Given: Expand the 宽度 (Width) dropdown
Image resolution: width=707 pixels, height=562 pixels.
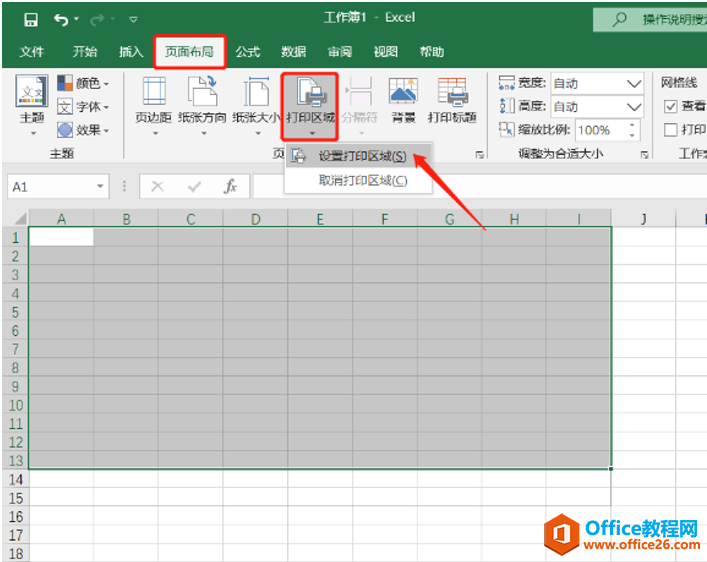Looking at the screenshot, I should 634,83.
